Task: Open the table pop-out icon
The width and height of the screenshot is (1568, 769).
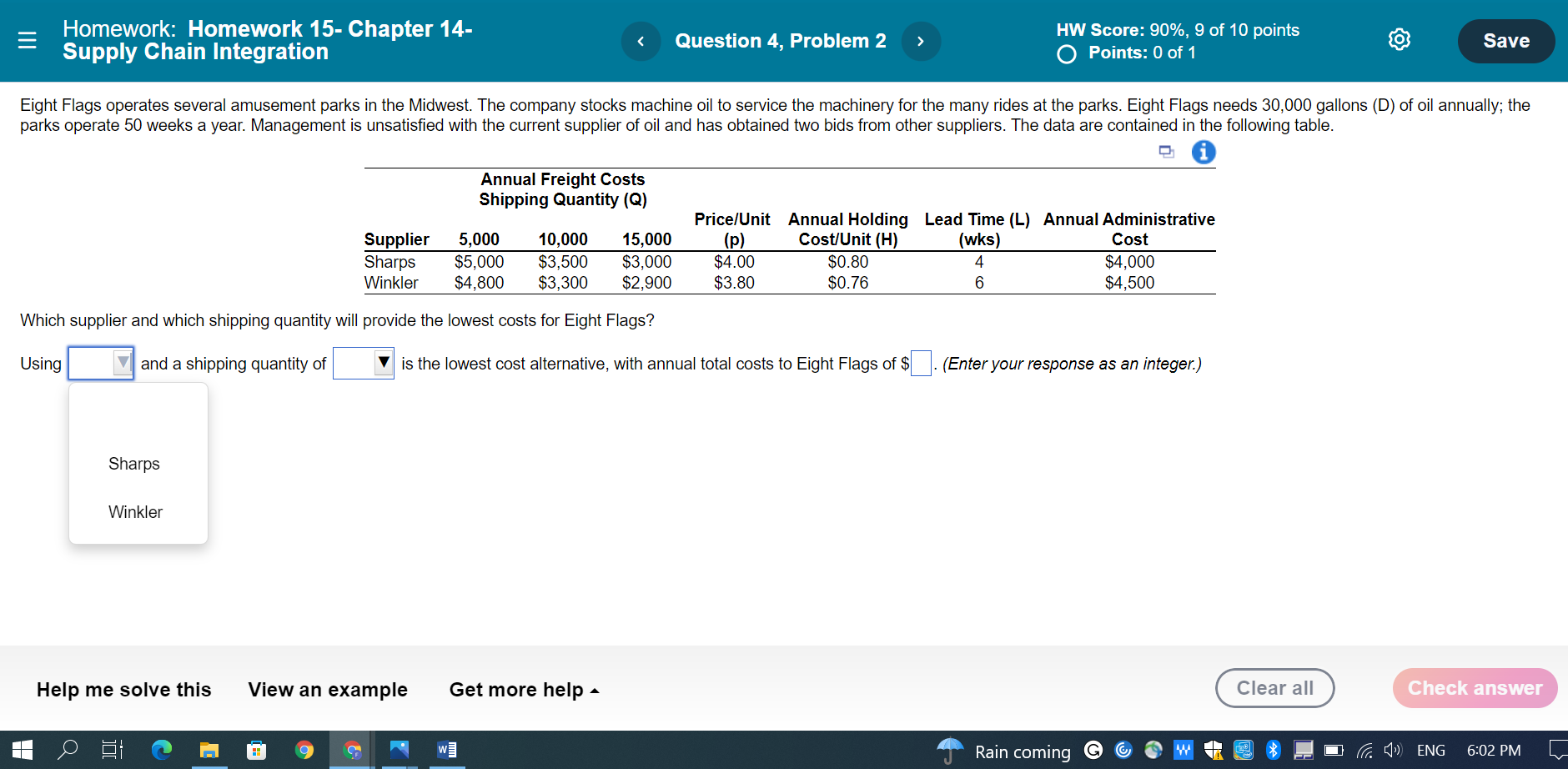Action: pyautogui.click(x=1165, y=152)
